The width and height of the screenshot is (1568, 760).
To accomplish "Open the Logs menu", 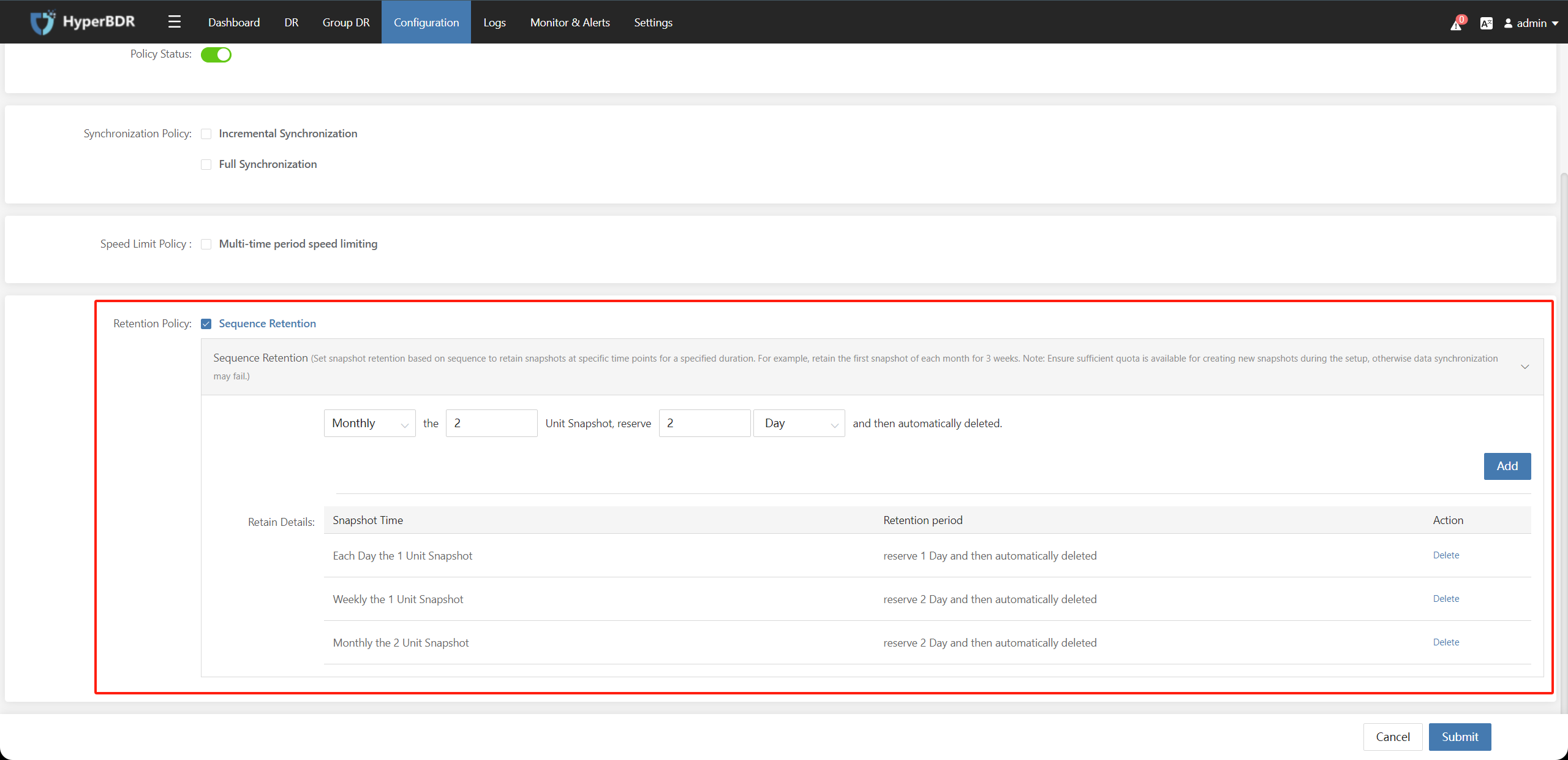I will tap(494, 22).
